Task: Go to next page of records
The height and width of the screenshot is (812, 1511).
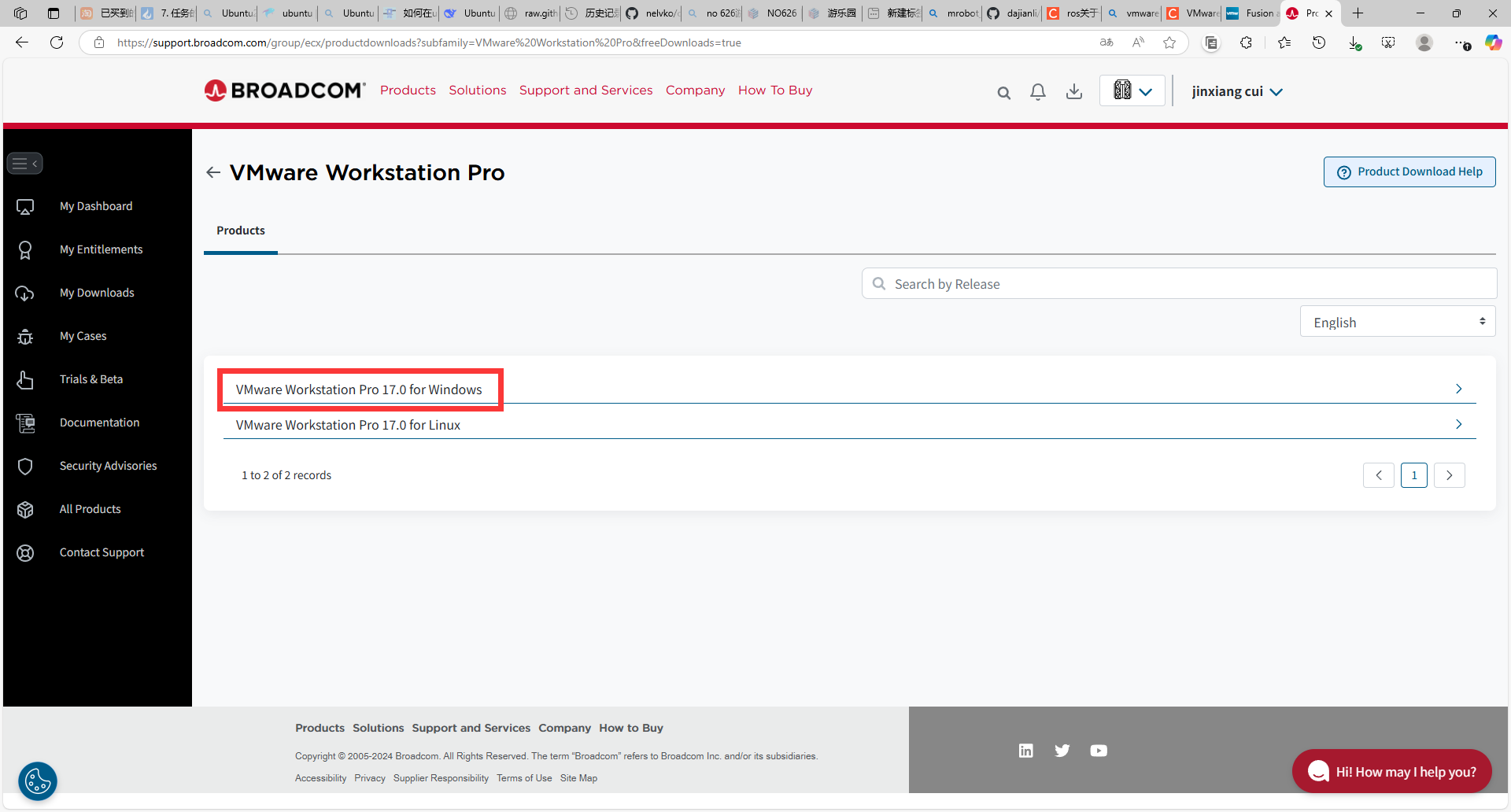Action: tap(1449, 475)
